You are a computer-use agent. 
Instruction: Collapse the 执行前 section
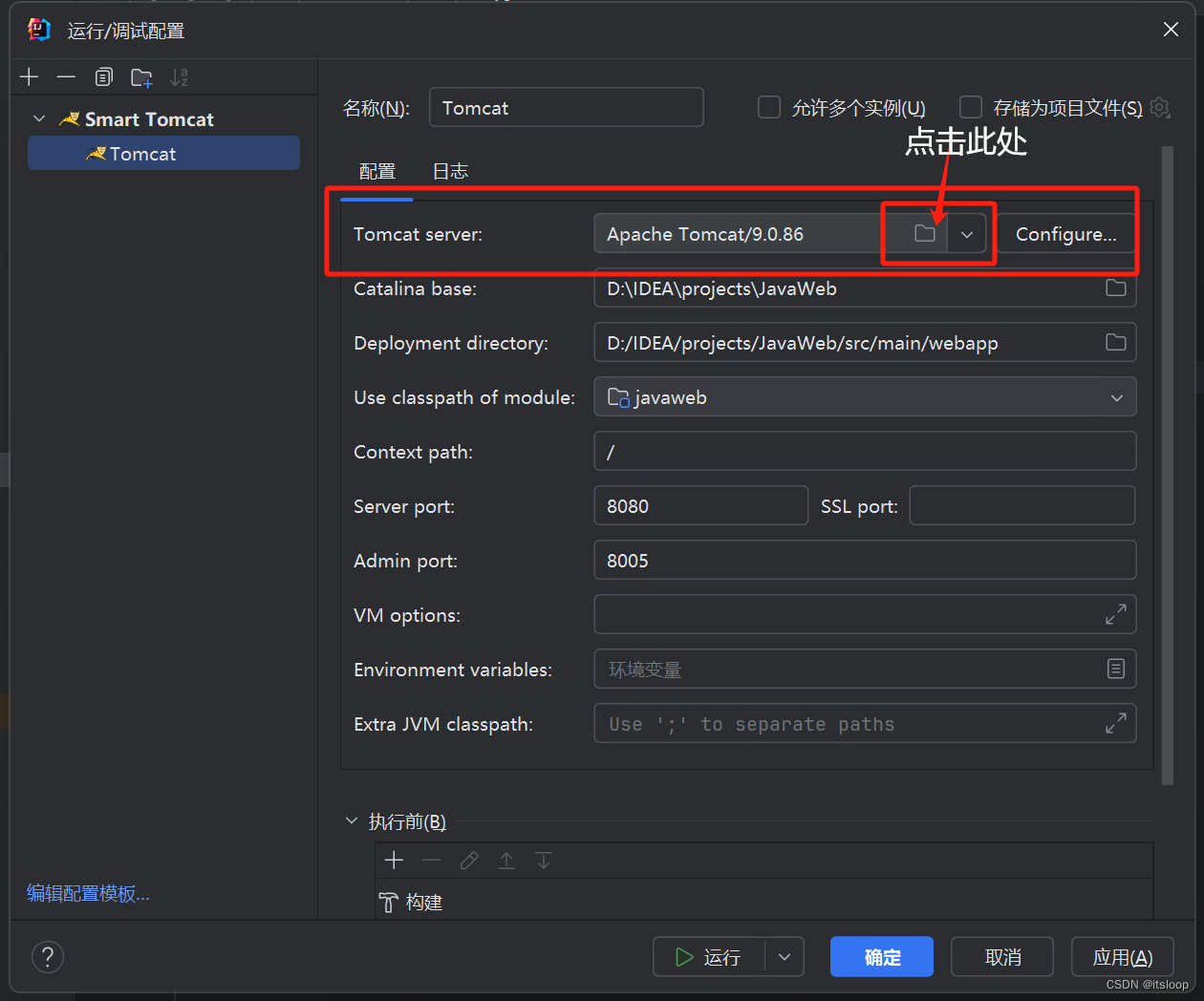pyautogui.click(x=352, y=820)
